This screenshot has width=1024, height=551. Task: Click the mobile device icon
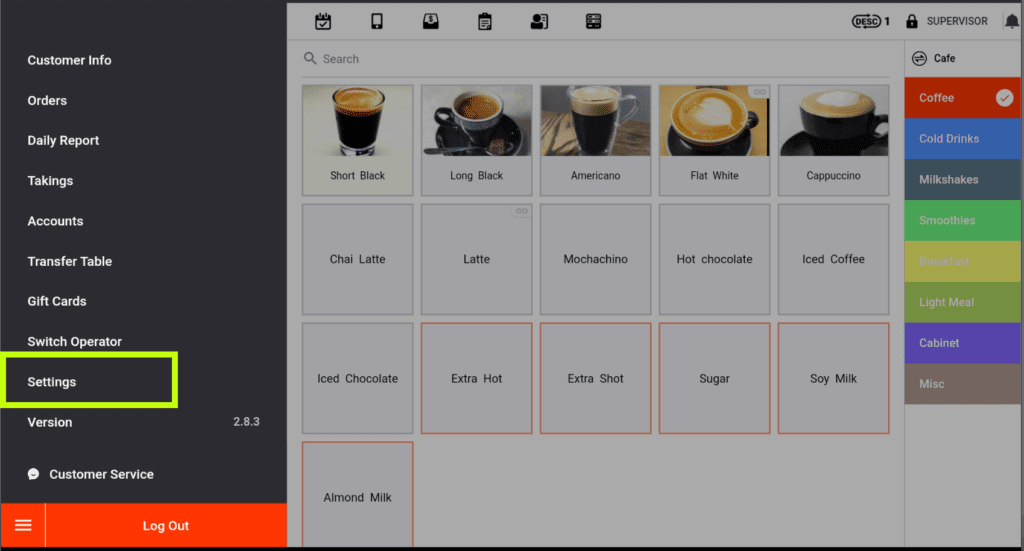(x=377, y=21)
